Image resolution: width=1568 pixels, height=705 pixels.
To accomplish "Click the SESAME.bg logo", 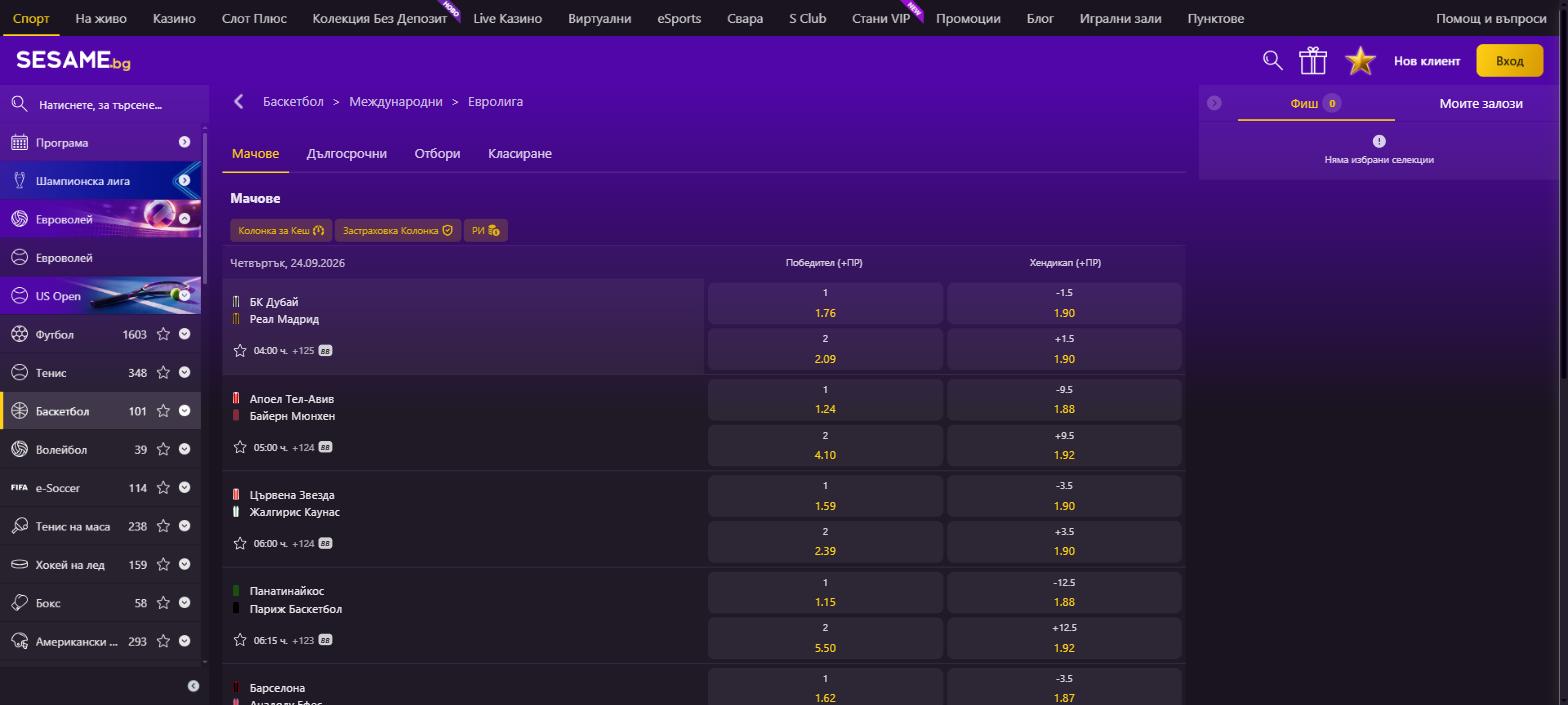I will point(73,61).
